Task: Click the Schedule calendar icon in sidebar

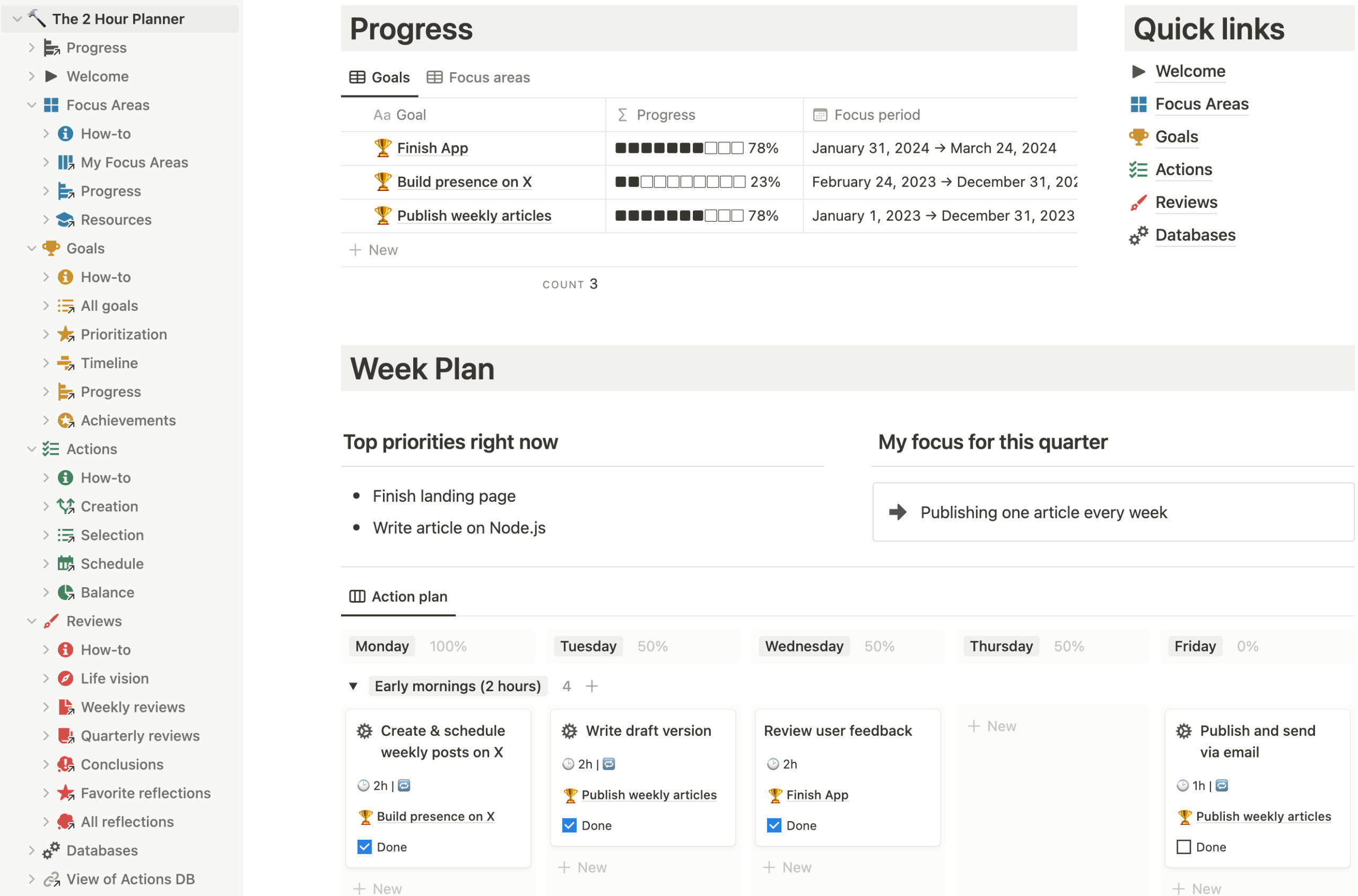Action: pos(66,564)
